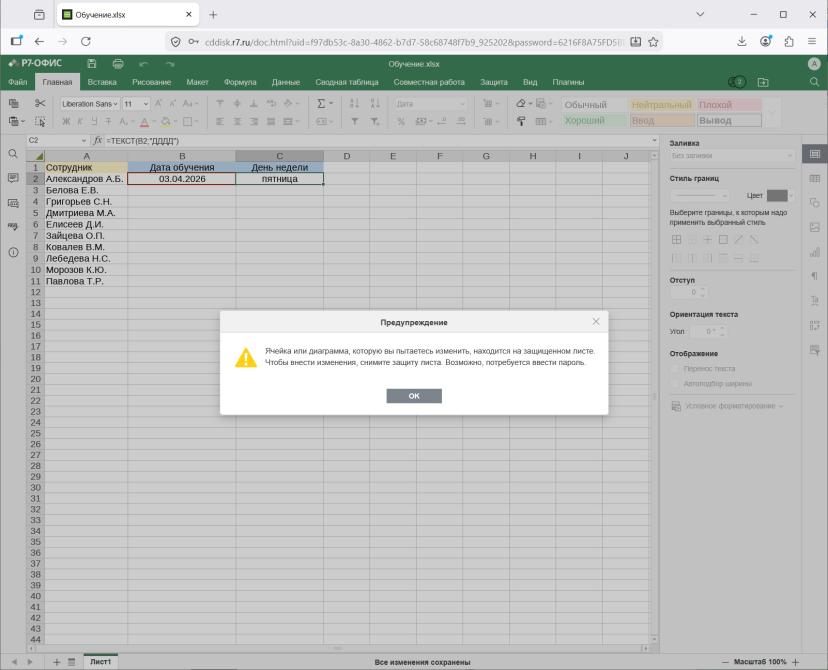Toggle Перенос текста checkbox
This screenshot has height=670, width=828.
[675, 369]
